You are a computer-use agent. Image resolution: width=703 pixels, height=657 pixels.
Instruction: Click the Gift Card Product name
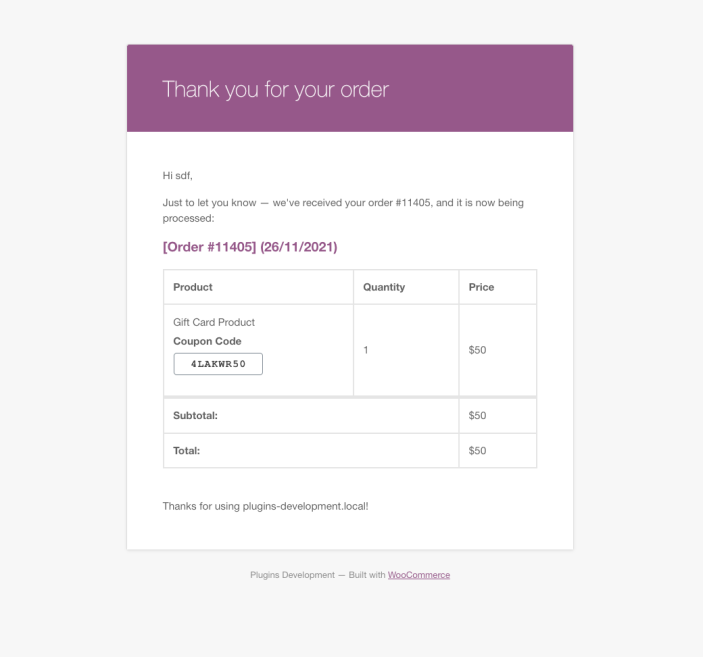point(214,322)
